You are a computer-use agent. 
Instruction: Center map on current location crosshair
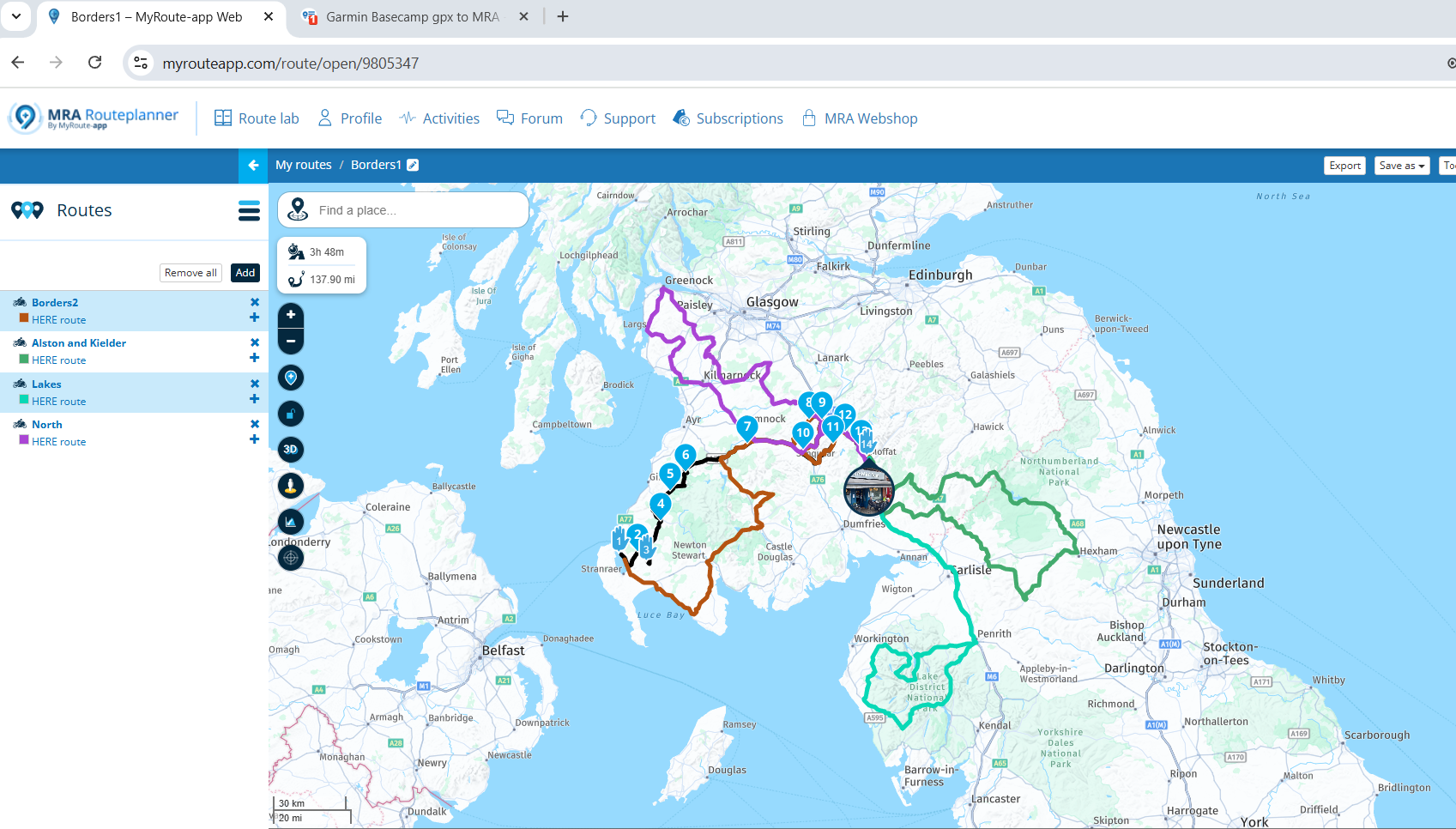(x=291, y=558)
